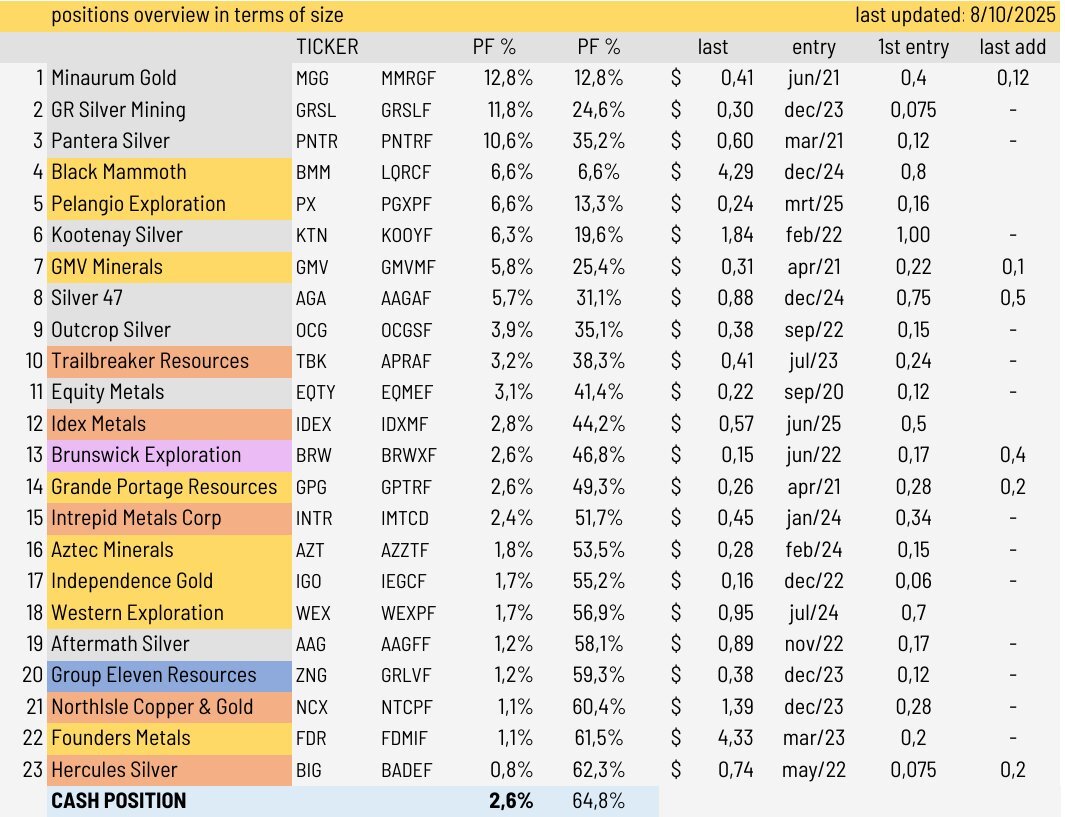
Task: Select the 'positions overview in terms of size' title
Action: 197,15
